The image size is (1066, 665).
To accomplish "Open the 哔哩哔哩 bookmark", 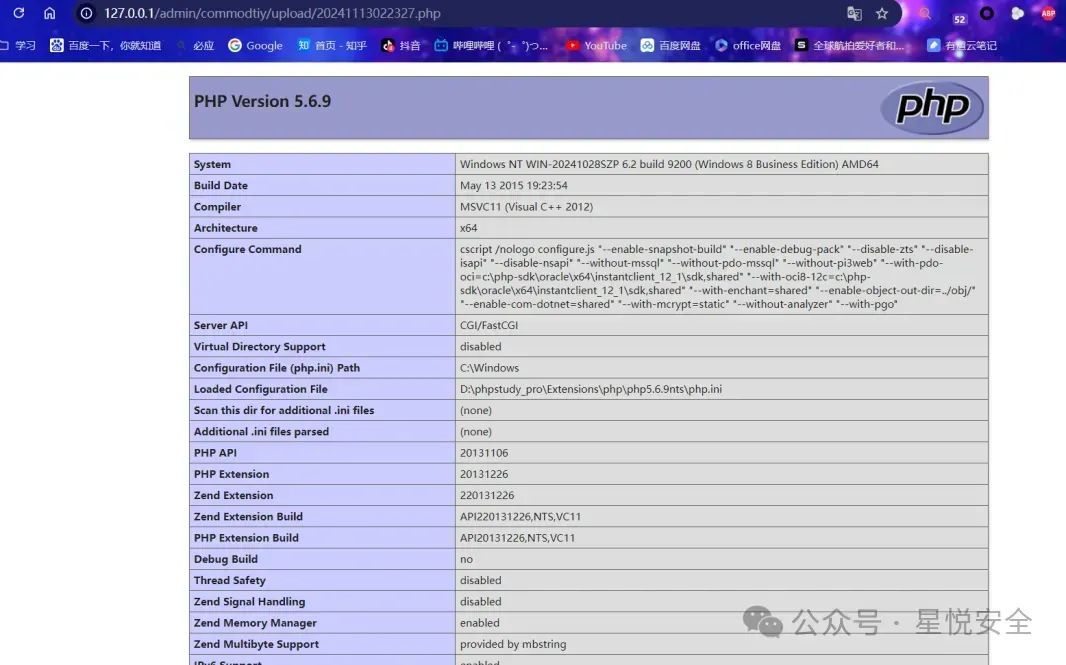I will click(x=492, y=46).
